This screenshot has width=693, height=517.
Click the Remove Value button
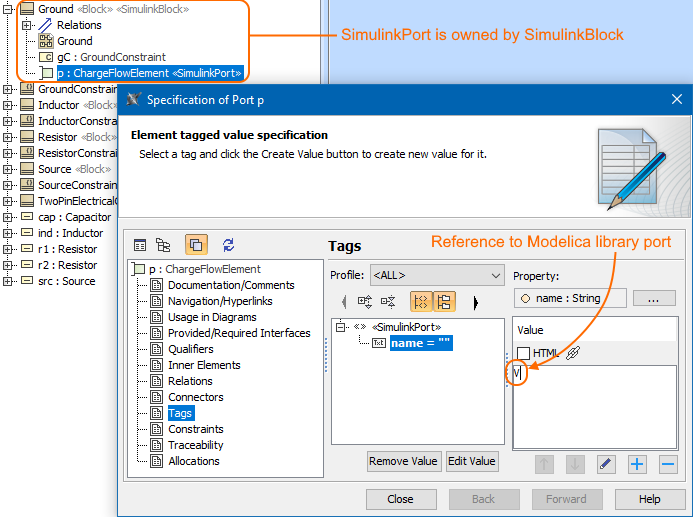coord(404,461)
